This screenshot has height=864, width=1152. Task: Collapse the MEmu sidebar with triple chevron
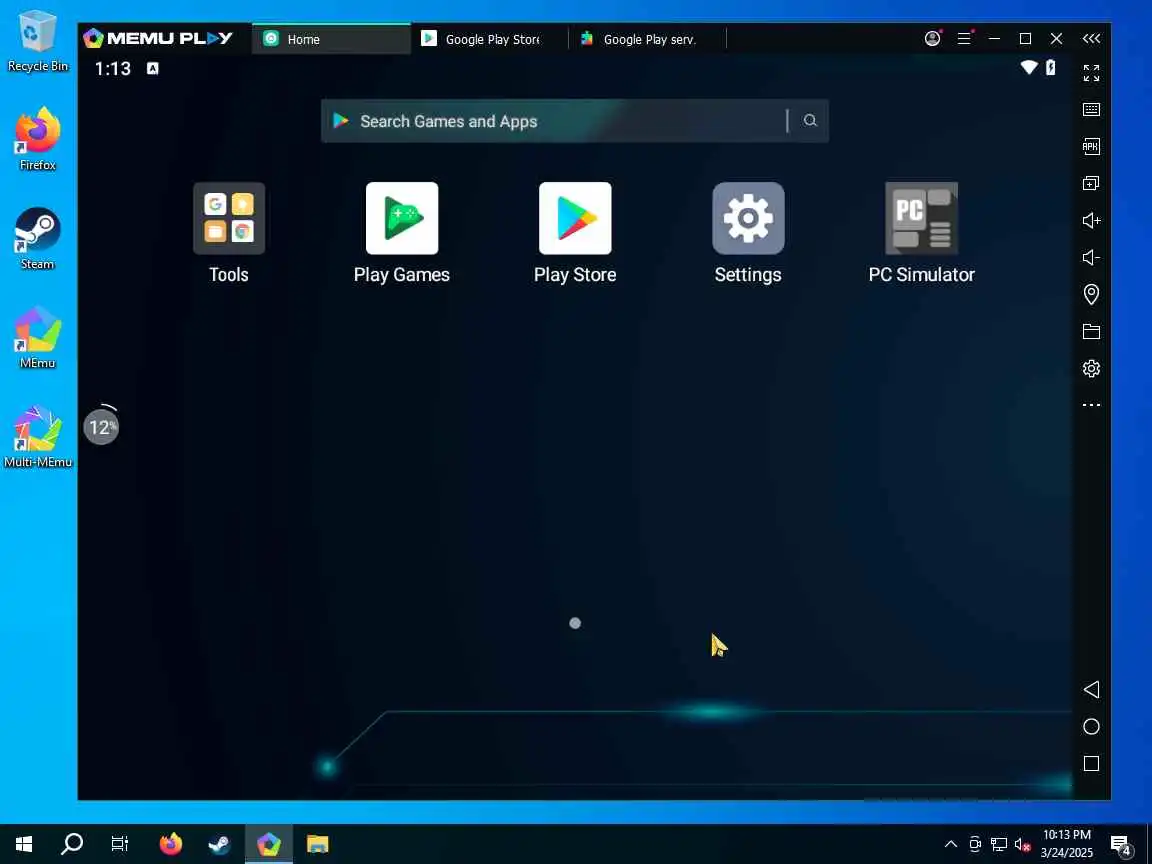click(1091, 38)
